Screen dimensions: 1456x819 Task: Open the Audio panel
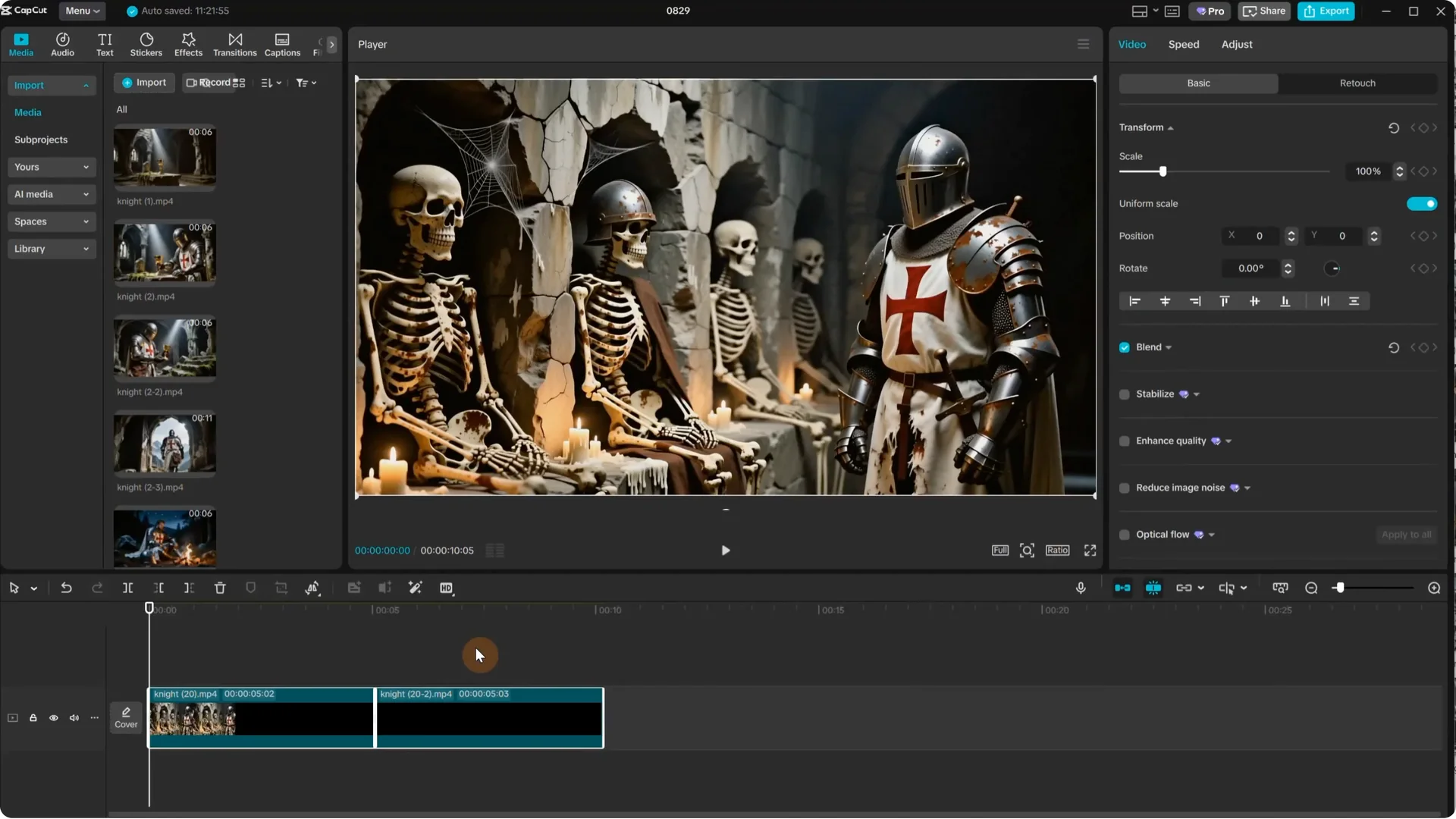(x=62, y=43)
